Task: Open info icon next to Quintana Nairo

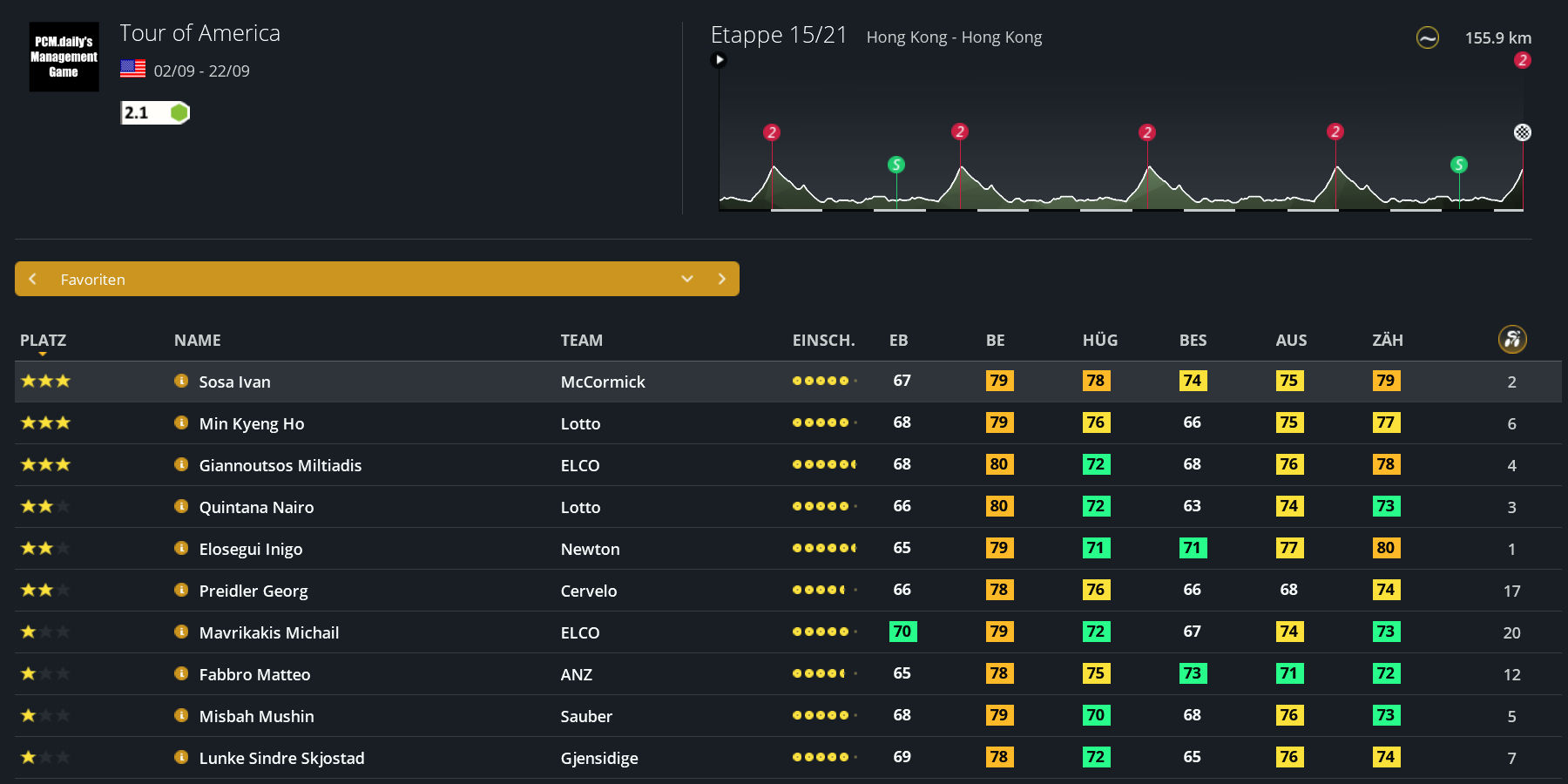Action: tap(181, 506)
